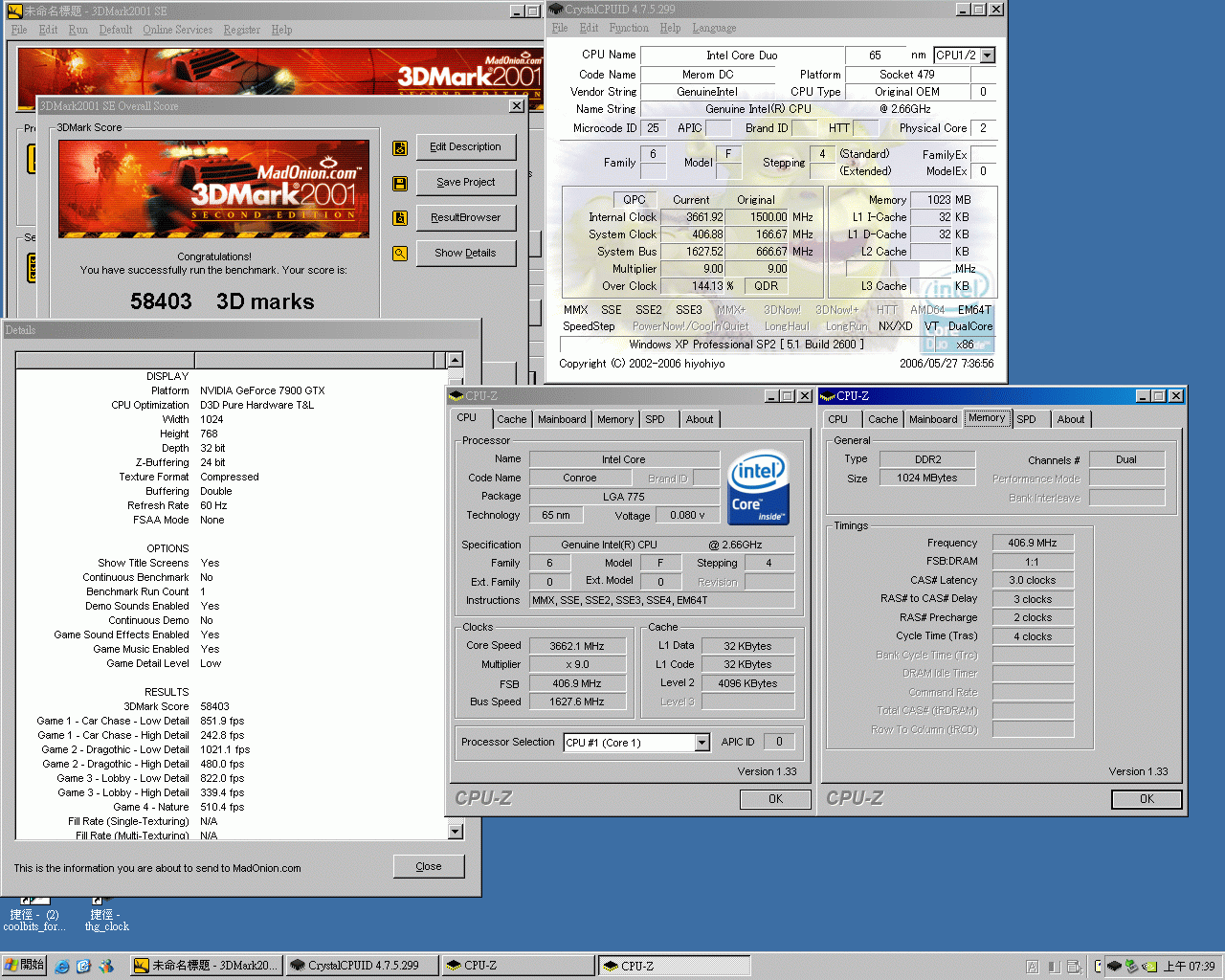Open the thg_clock desktop shortcut
The image size is (1225, 980).
tap(106, 914)
